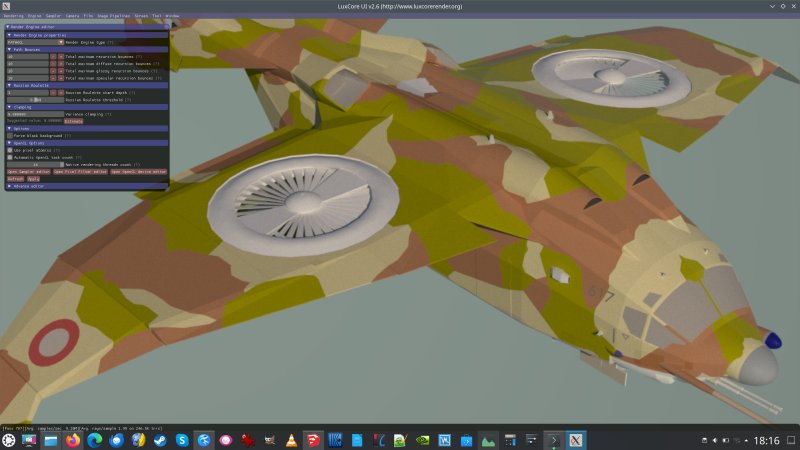The height and width of the screenshot is (450, 800).
Task: Launch Microsoft Edge from the taskbar
Action: 94,440
